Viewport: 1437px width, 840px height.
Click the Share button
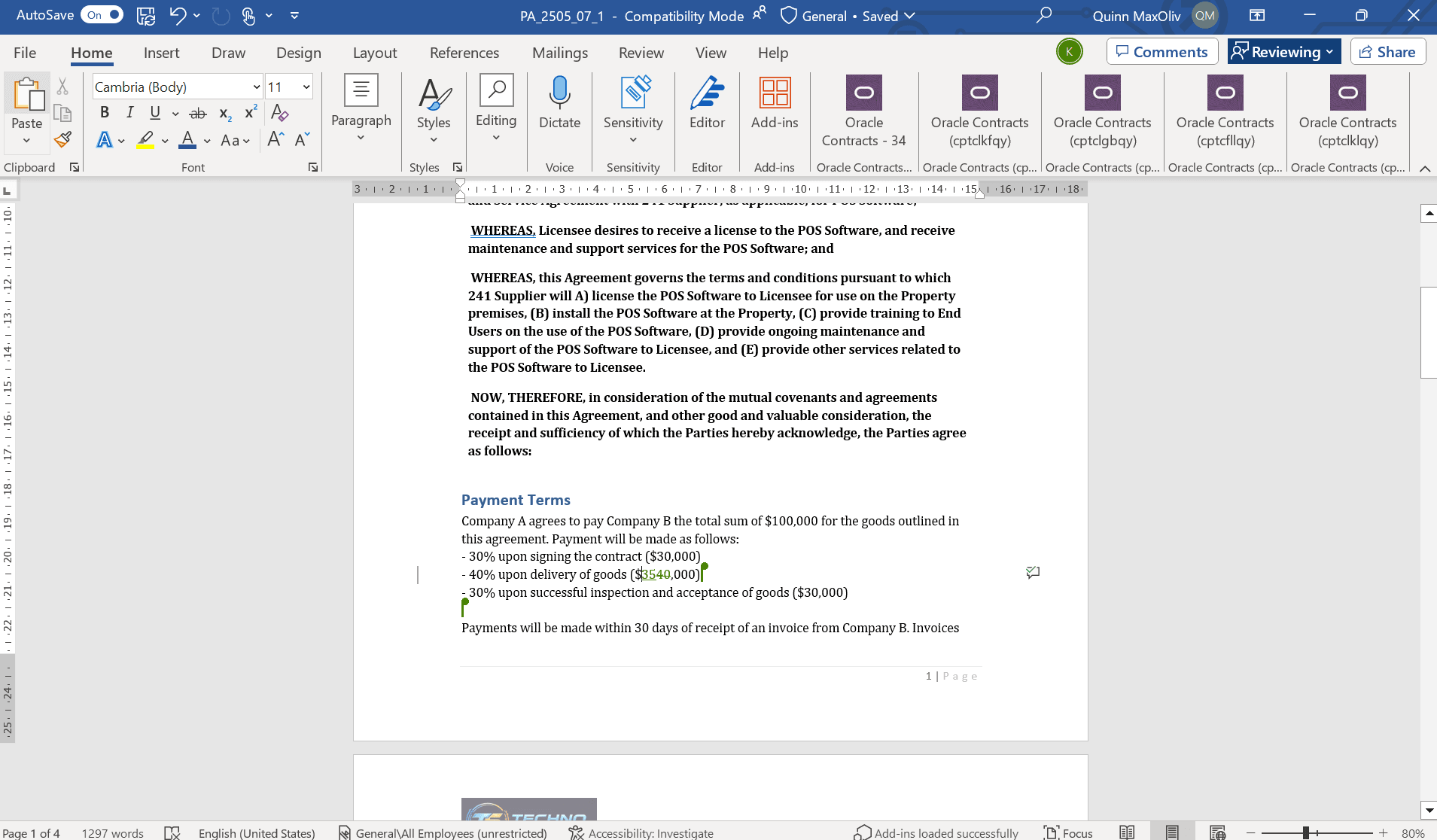pos(1388,52)
